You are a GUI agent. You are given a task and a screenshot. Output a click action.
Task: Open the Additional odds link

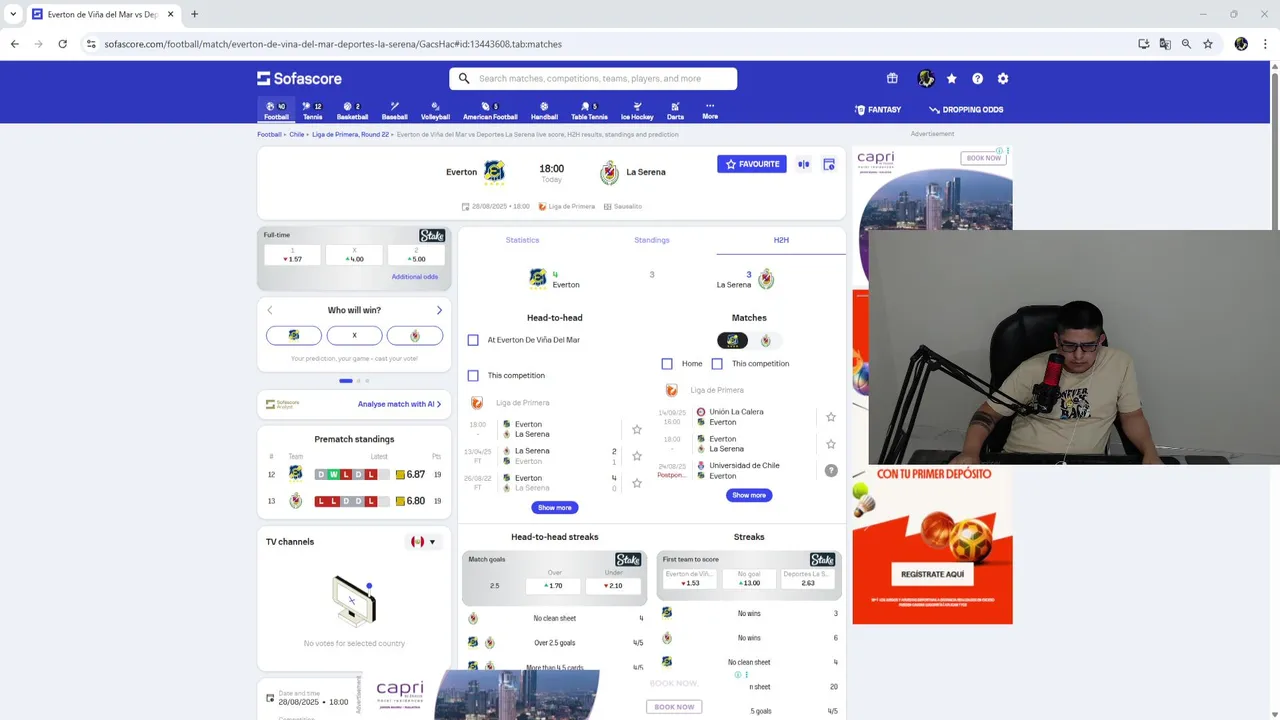click(x=415, y=277)
